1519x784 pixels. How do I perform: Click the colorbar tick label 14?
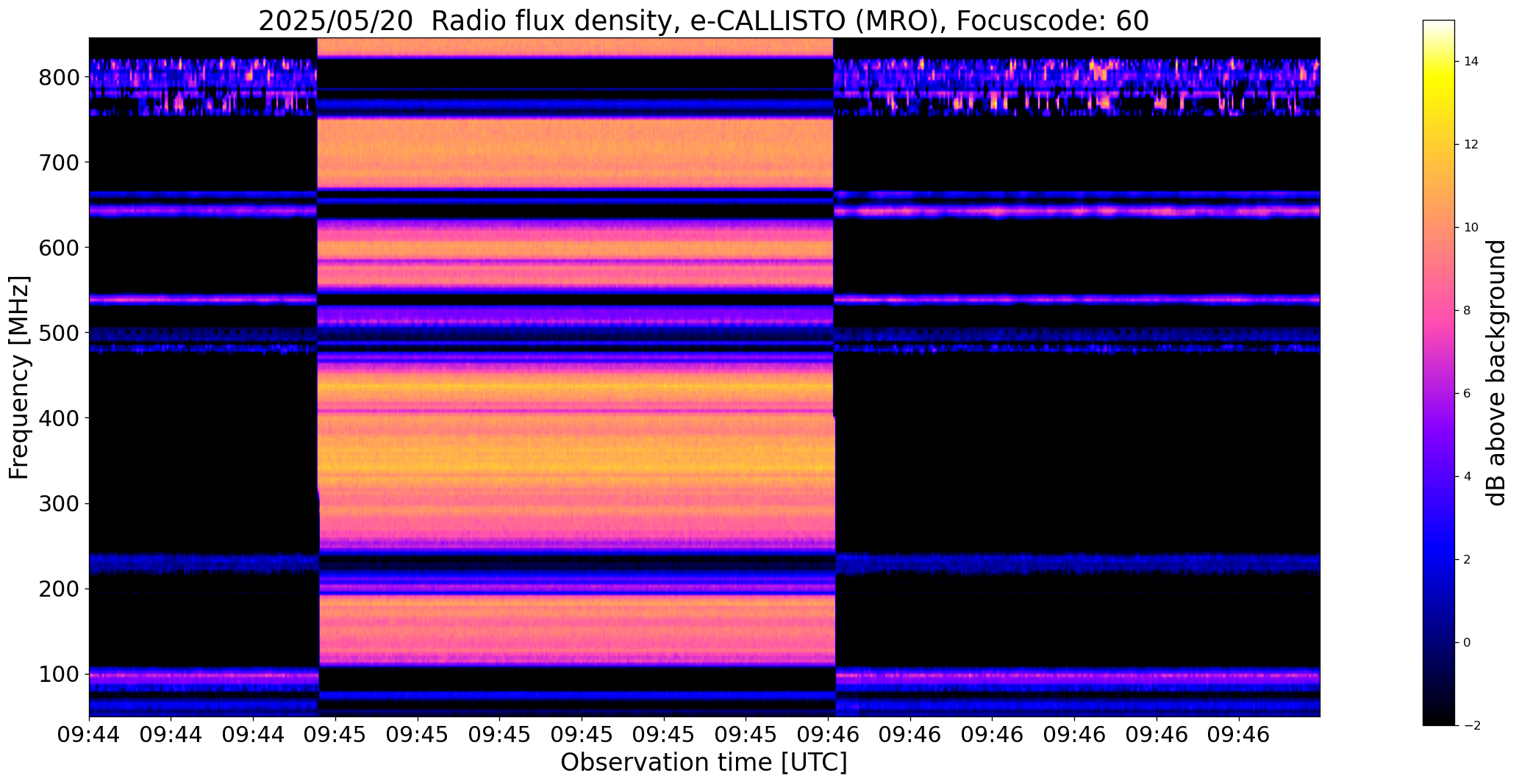[x=1471, y=61]
